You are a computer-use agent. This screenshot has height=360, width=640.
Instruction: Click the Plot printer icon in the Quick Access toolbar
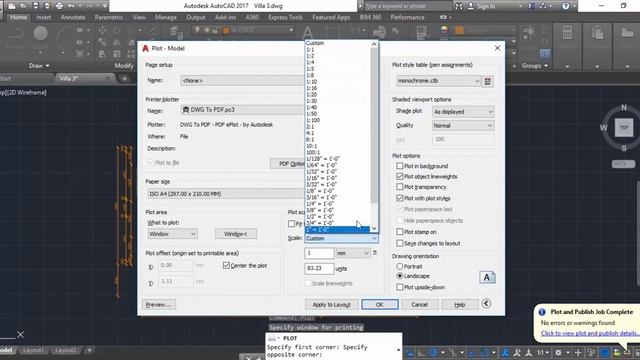click(x=60, y=6)
